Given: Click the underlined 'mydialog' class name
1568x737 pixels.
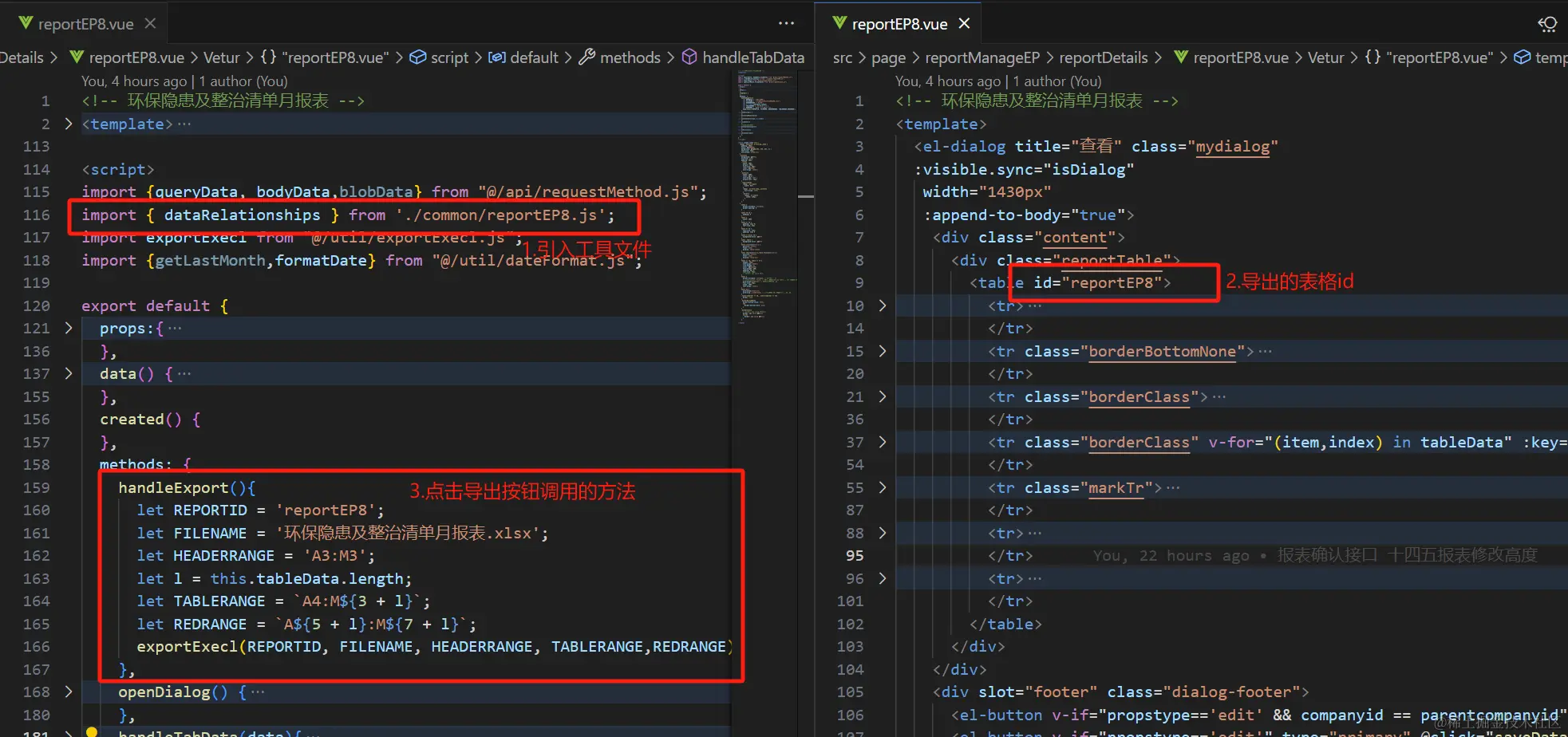Looking at the screenshot, I should click(x=1232, y=146).
